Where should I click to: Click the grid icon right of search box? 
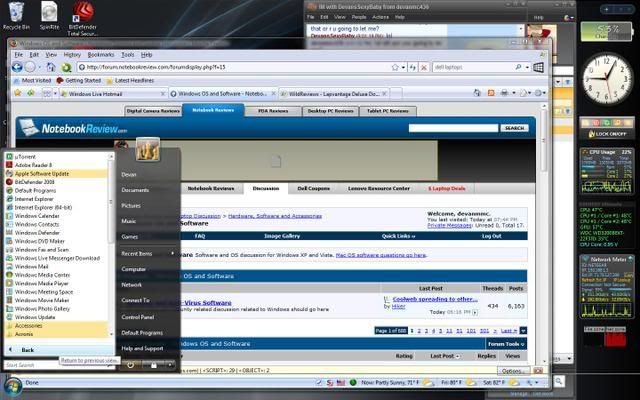tap(538, 67)
